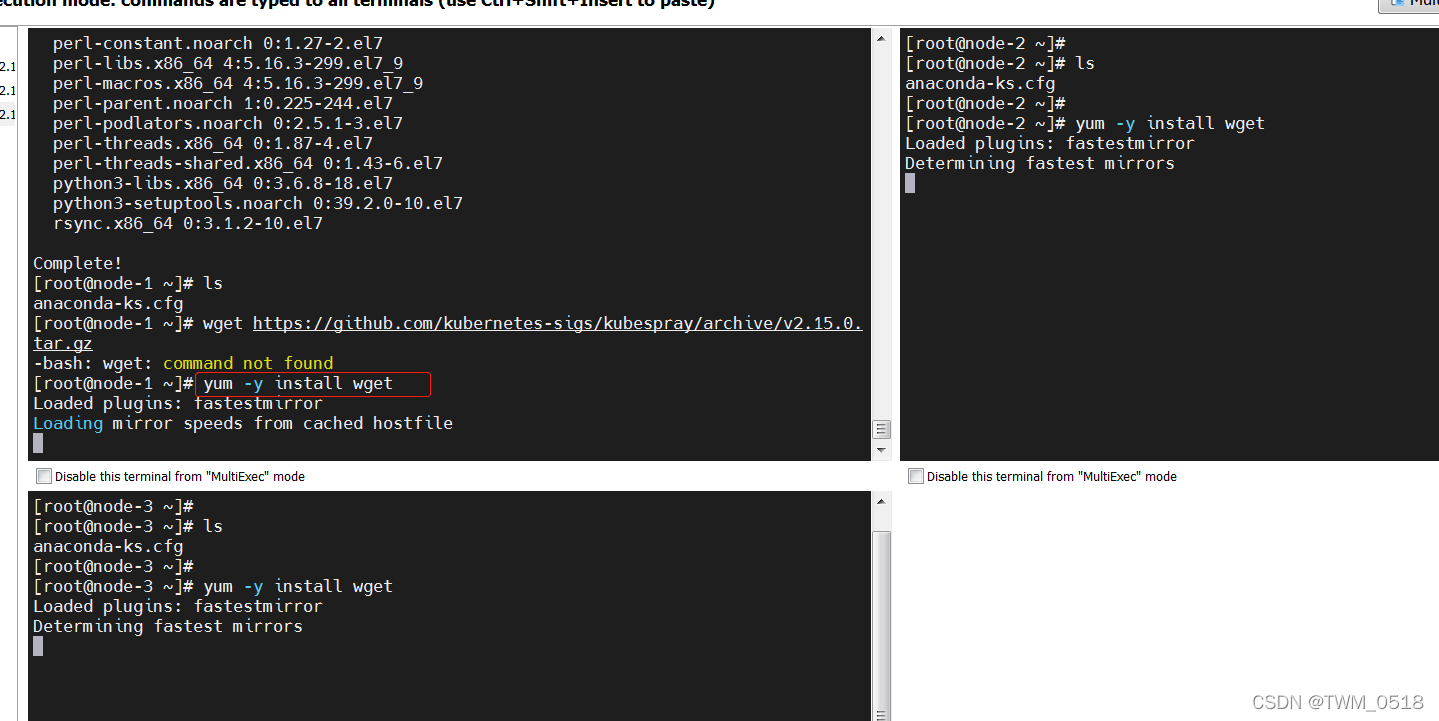The height and width of the screenshot is (721, 1439).
Task: Focus the node-2 terminal at its cursor
Action: pyautogui.click(x=910, y=183)
